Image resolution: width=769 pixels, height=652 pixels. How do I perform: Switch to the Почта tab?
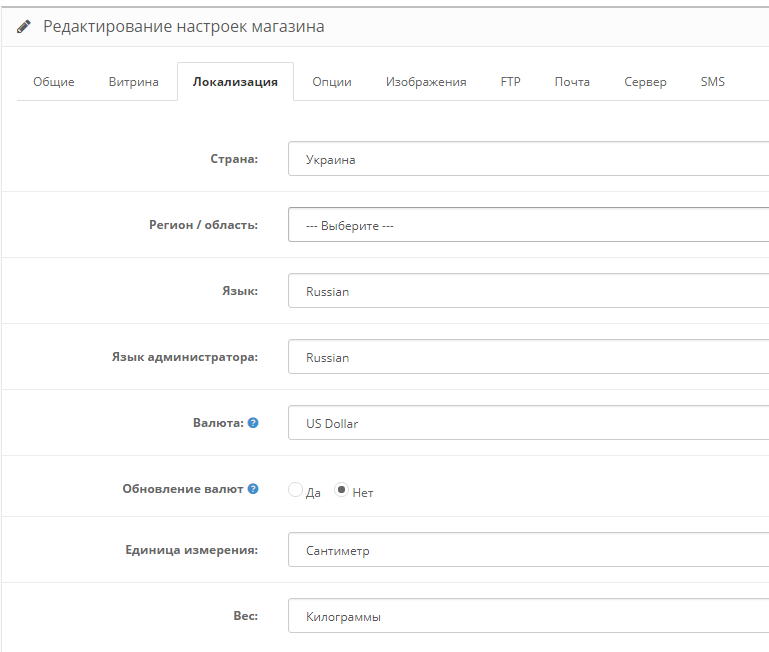point(572,82)
